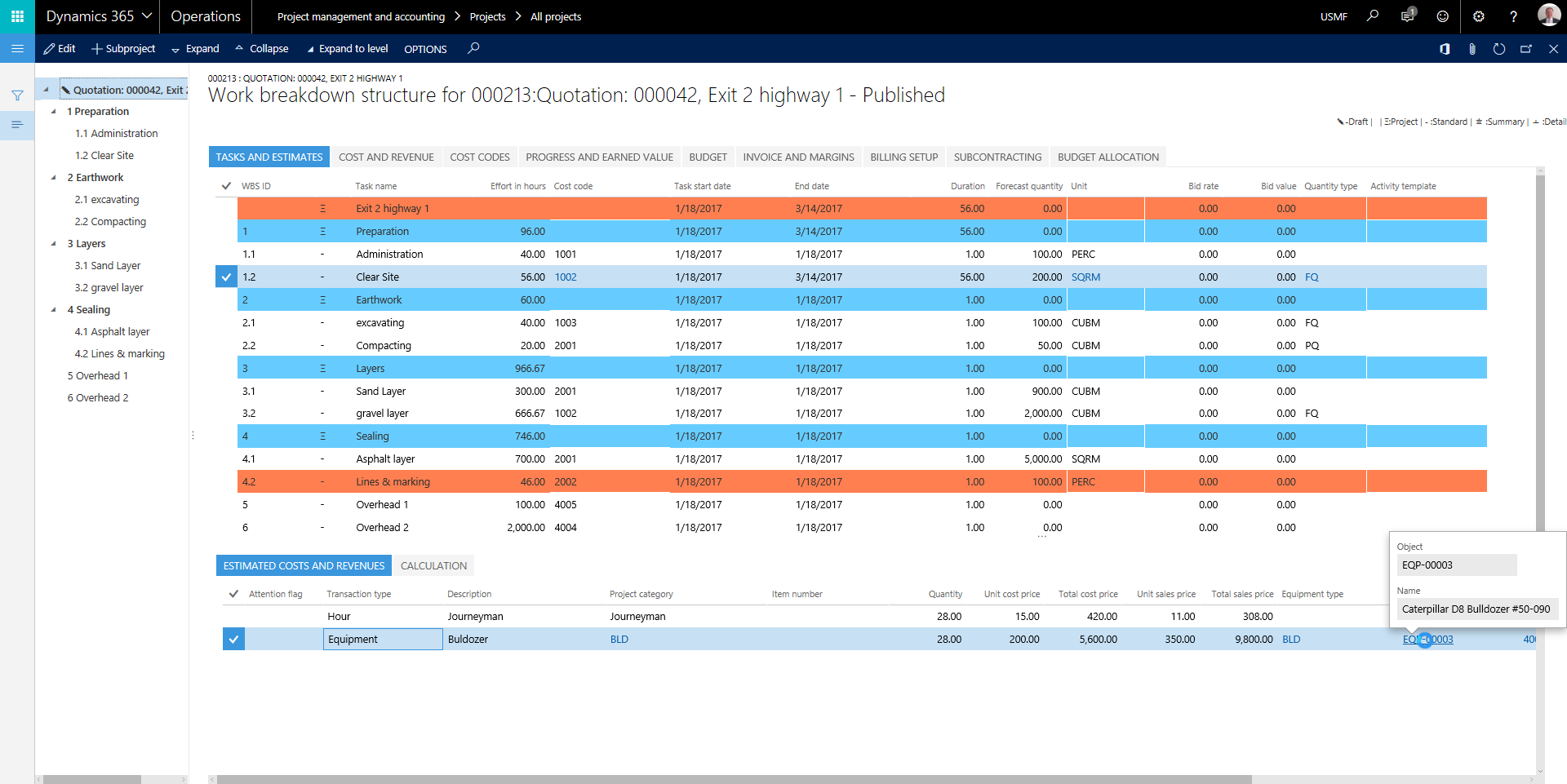The image size is (1567, 784).
Task: Open the Dynamics 365 dropdown chevron
Action: click(x=146, y=16)
